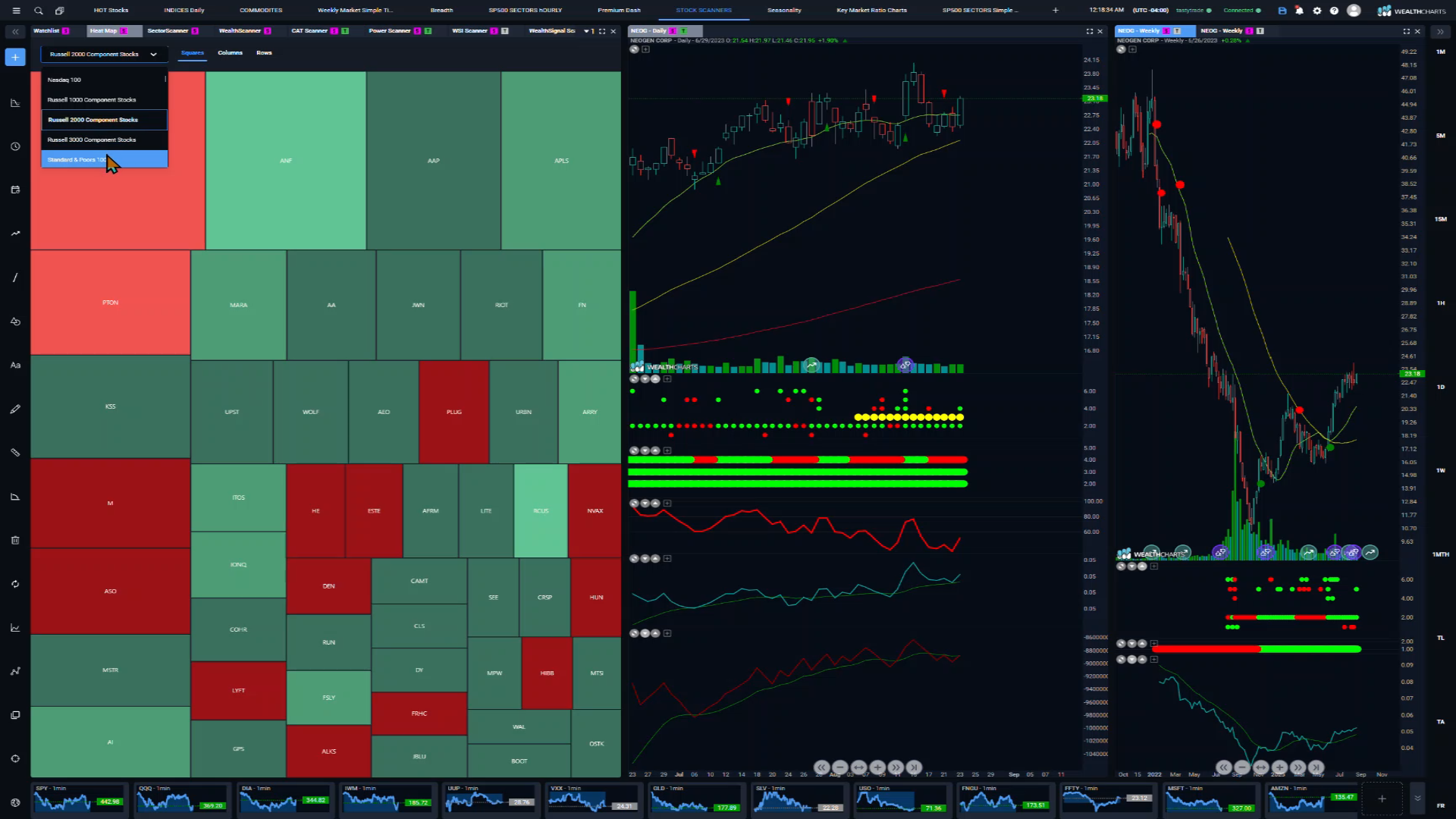Toggle magenta badge on WealthScanner tab
Viewport: 1456px width, 819px height.
(x=267, y=31)
